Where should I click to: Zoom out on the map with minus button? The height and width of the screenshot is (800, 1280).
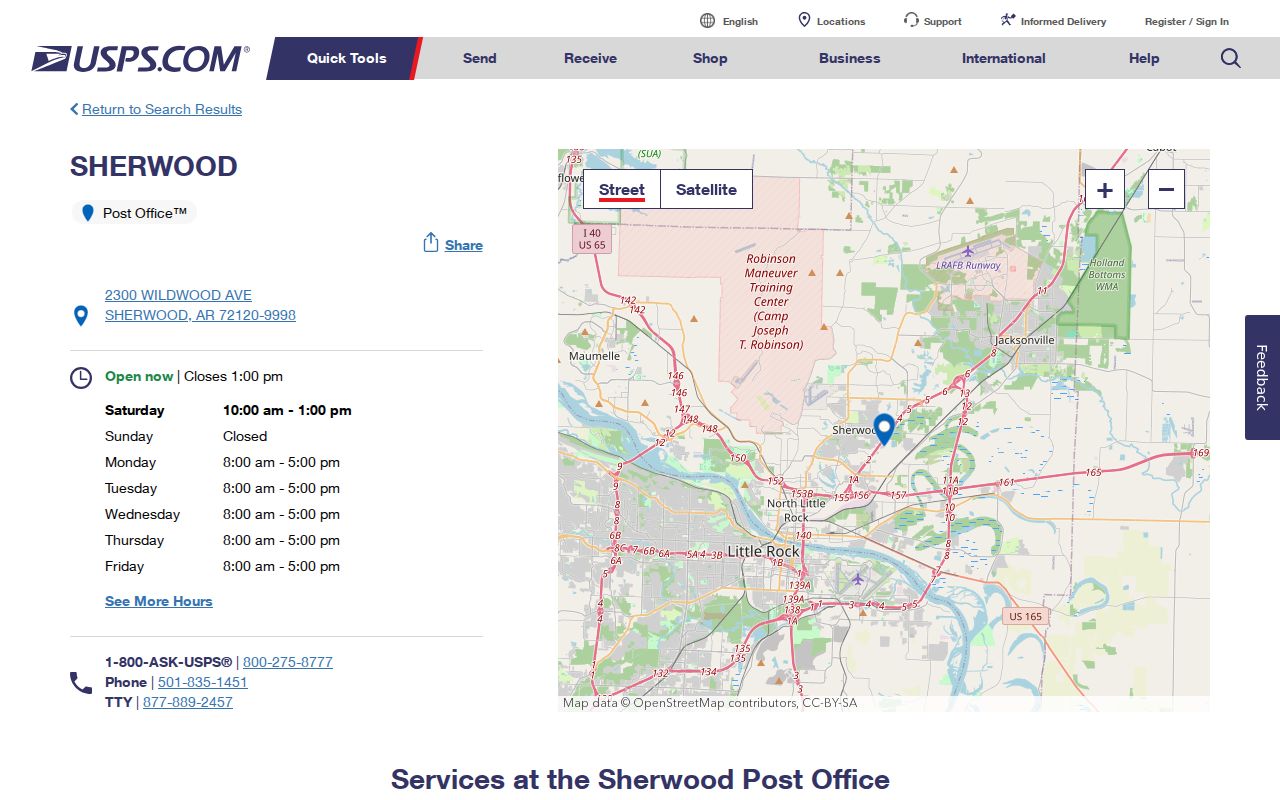coord(1166,189)
